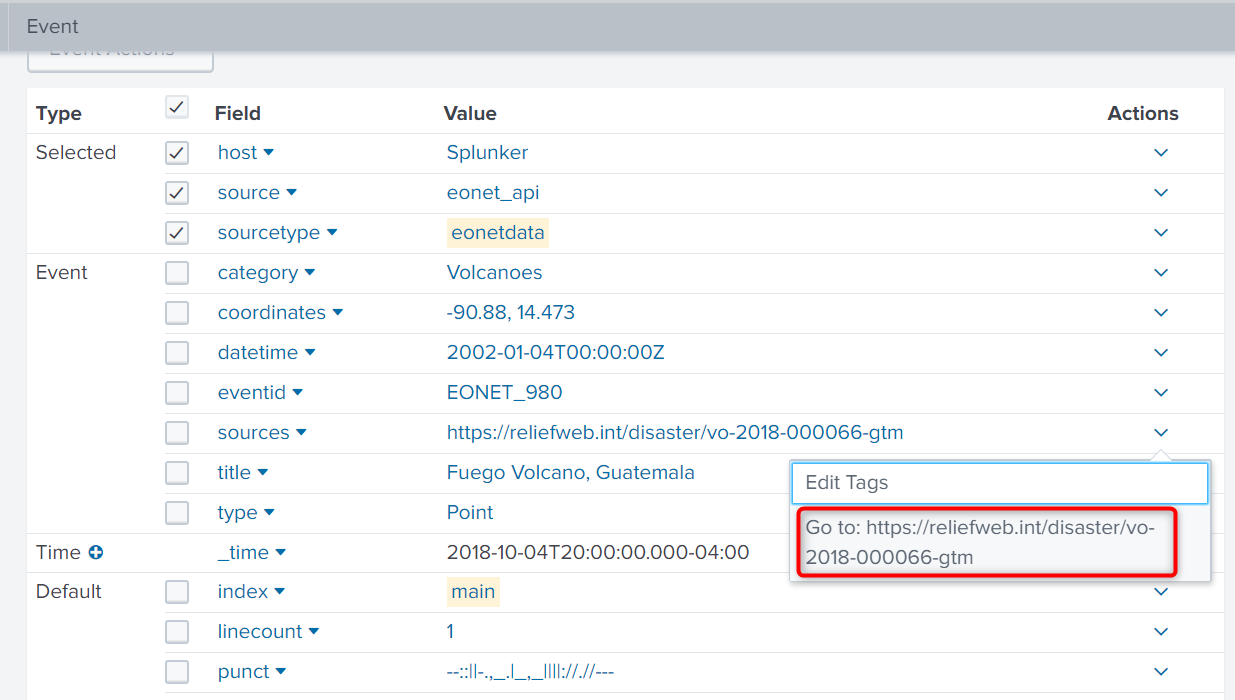Open the actions chevron for the punct row
Screen dimensions: 1235x700
1160,671
